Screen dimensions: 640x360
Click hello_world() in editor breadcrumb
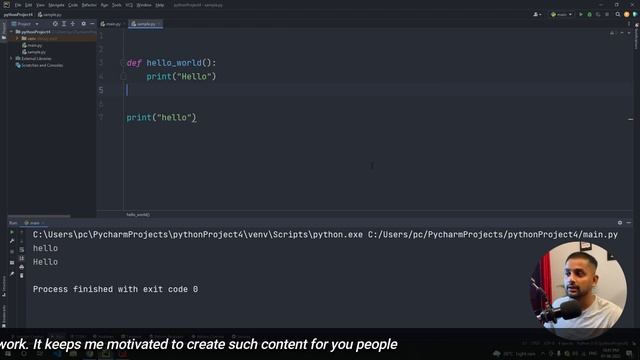point(138,215)
